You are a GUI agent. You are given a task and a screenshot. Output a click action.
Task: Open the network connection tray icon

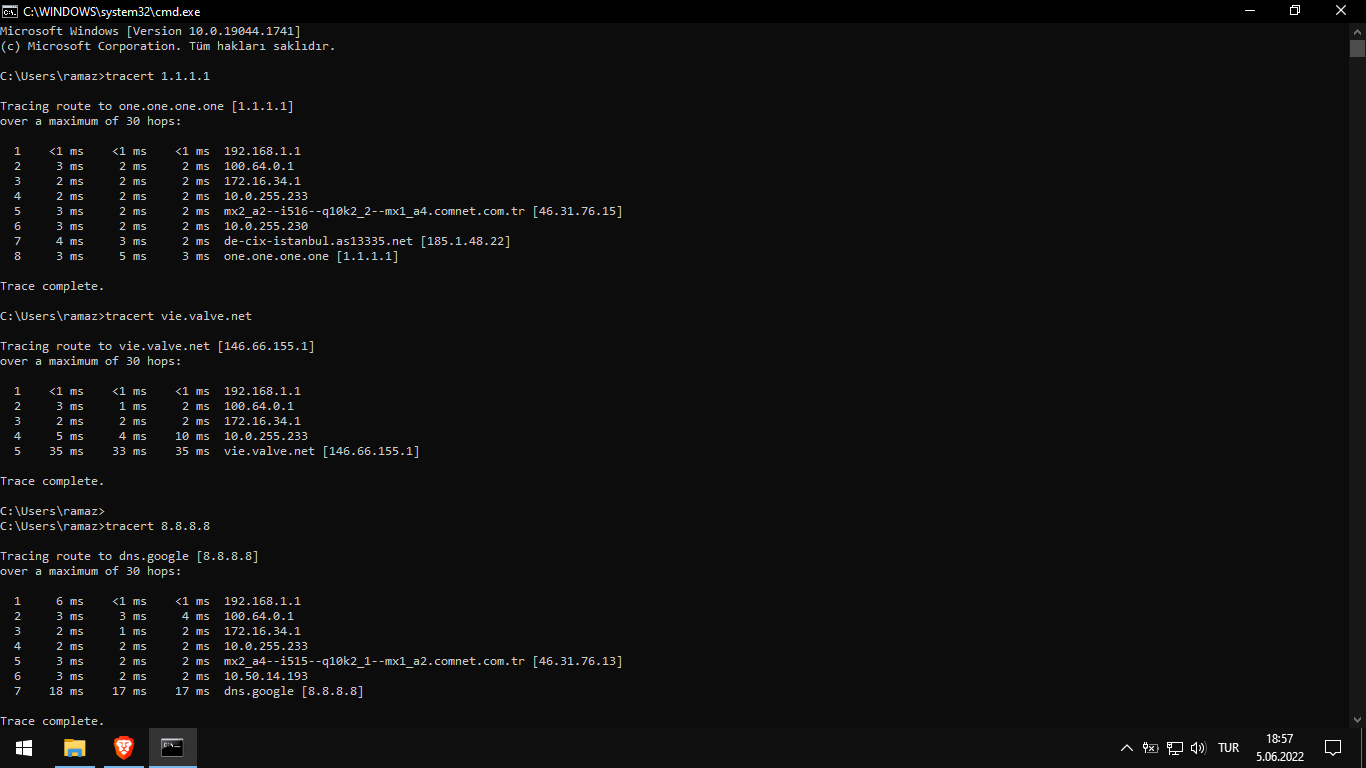[1175, 747]
